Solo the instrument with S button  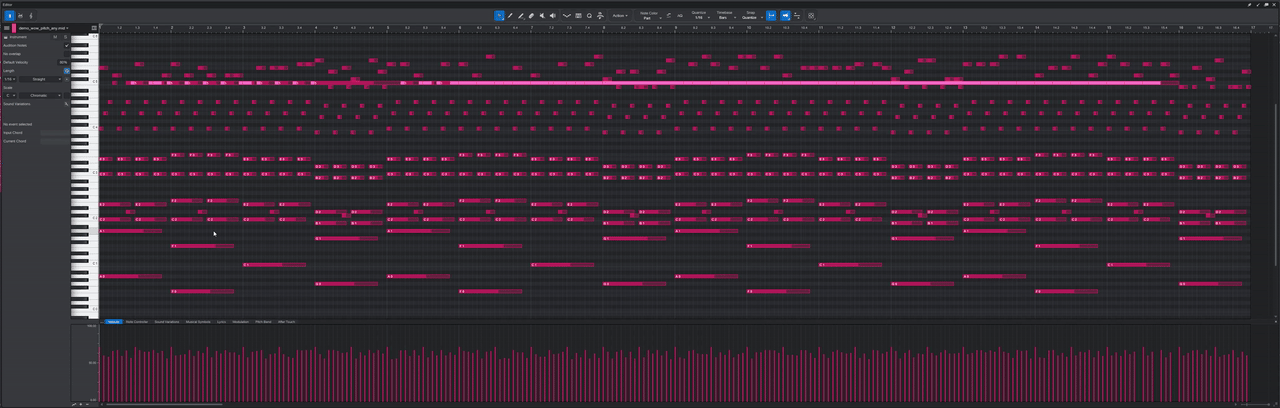click(67, 37)
